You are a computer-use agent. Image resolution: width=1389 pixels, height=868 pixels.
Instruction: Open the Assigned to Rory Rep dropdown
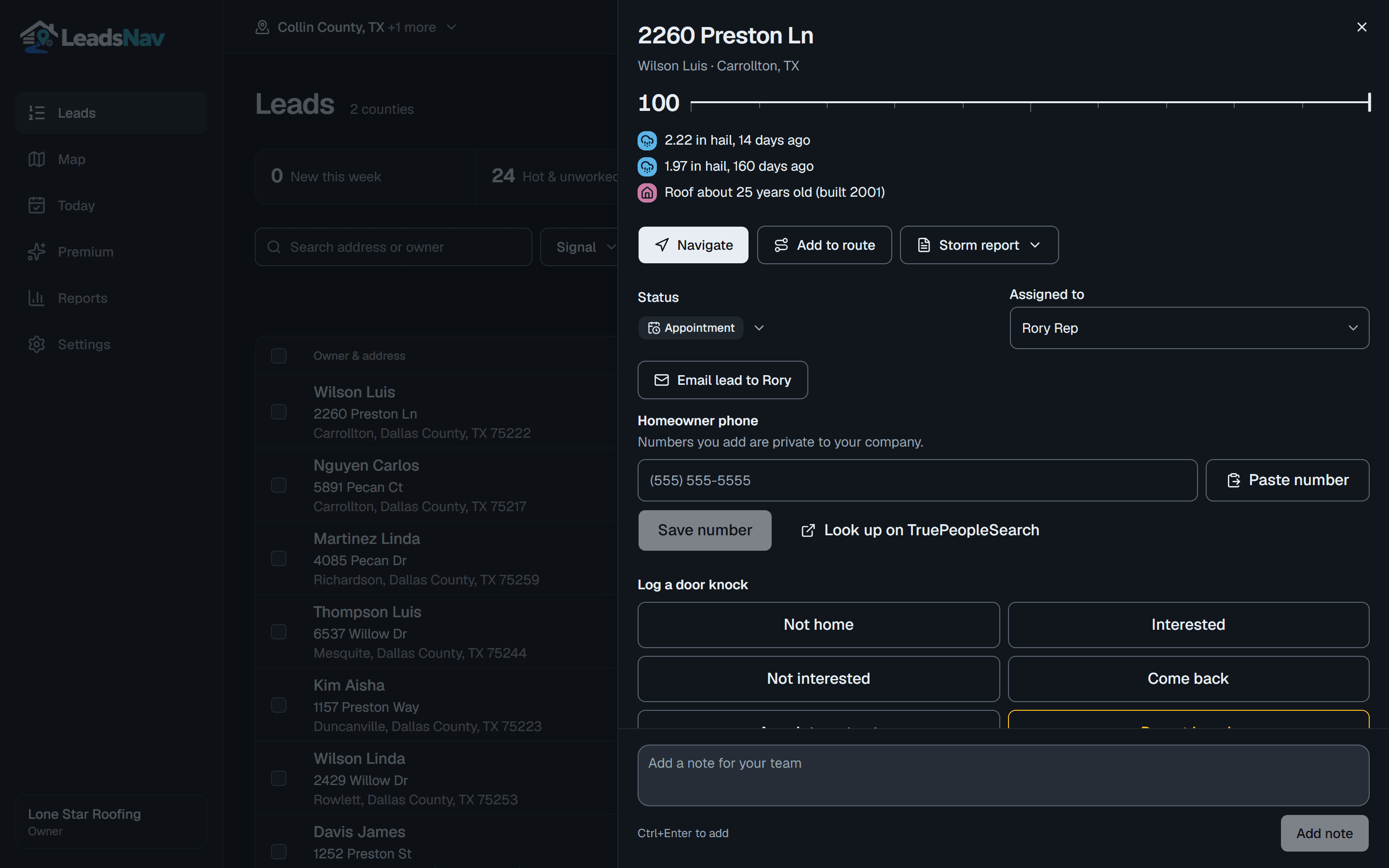pos(1189,328)
